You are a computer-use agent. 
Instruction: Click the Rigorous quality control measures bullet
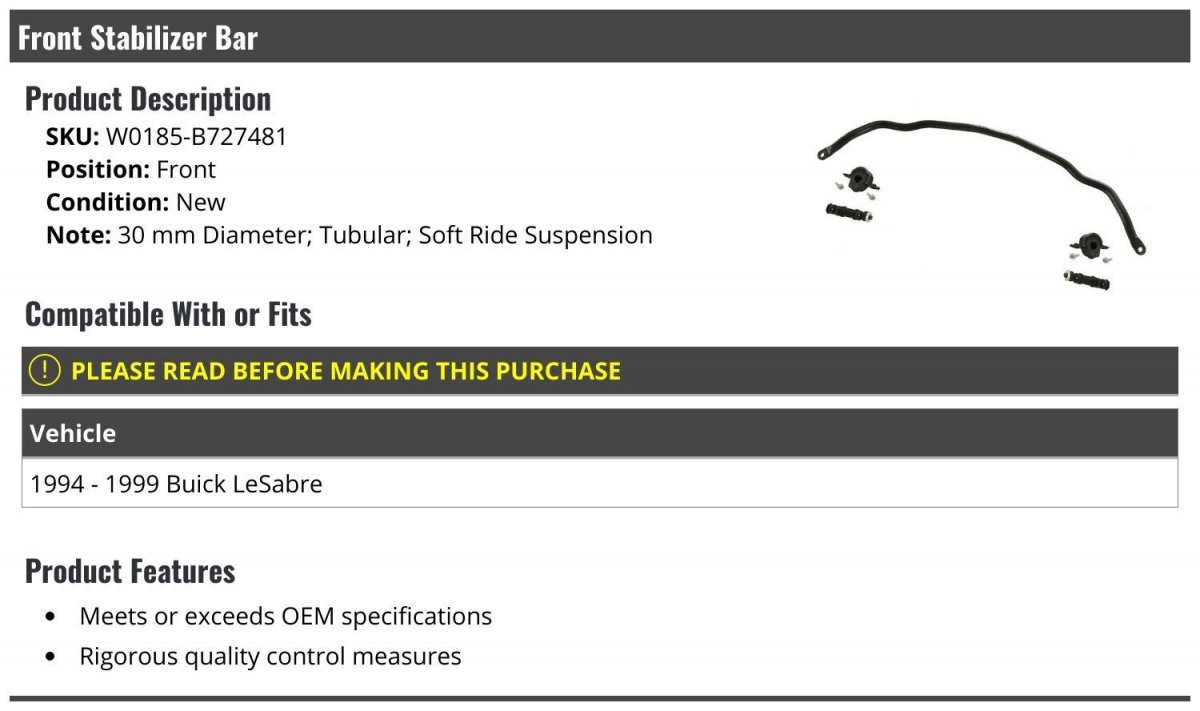coord(270,656)
